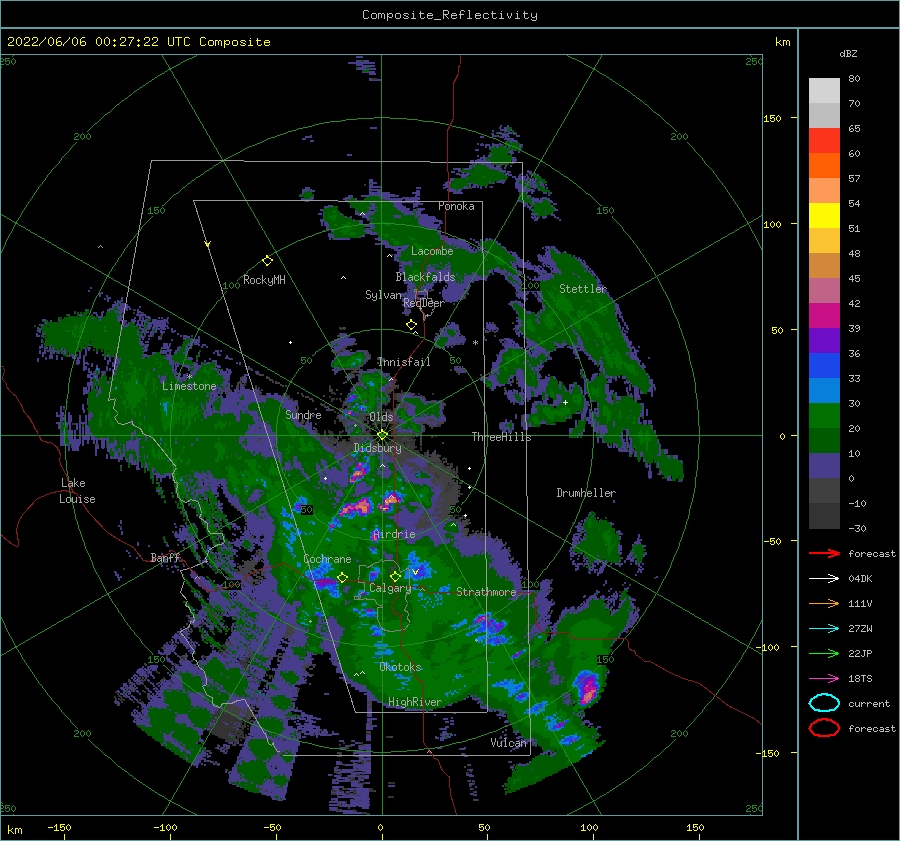Screen dimensions: 900x841
Task: Click the green 22JP arrow icon
Action: point(824,653)
